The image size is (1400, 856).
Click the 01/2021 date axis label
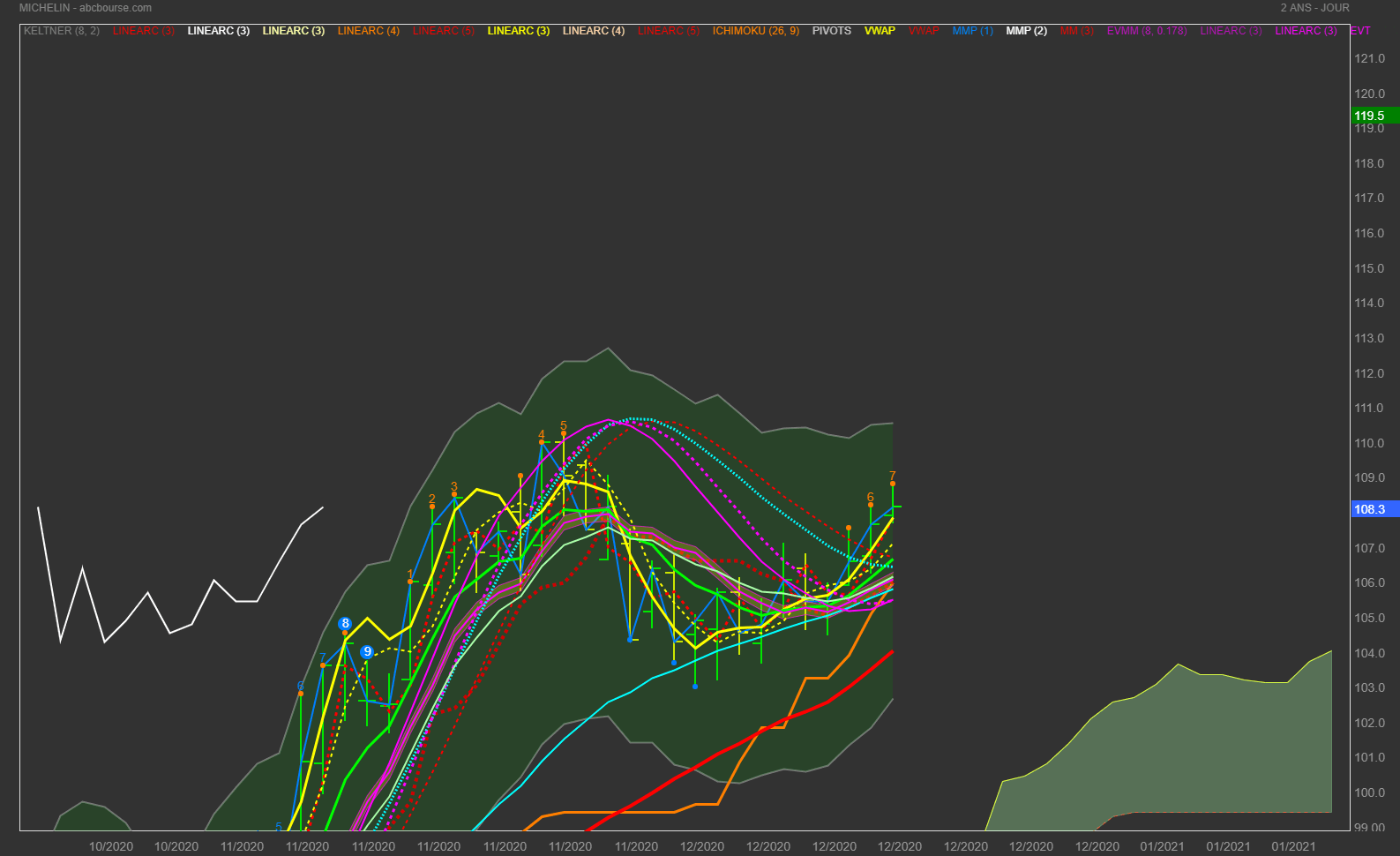click(x=1162, y=846)
